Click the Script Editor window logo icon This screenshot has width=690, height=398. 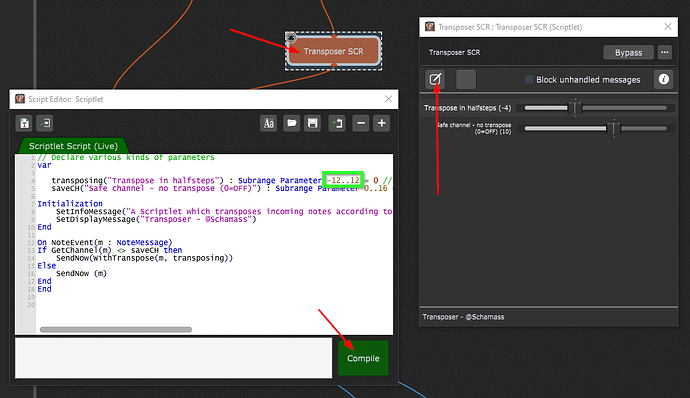point(20,99)
